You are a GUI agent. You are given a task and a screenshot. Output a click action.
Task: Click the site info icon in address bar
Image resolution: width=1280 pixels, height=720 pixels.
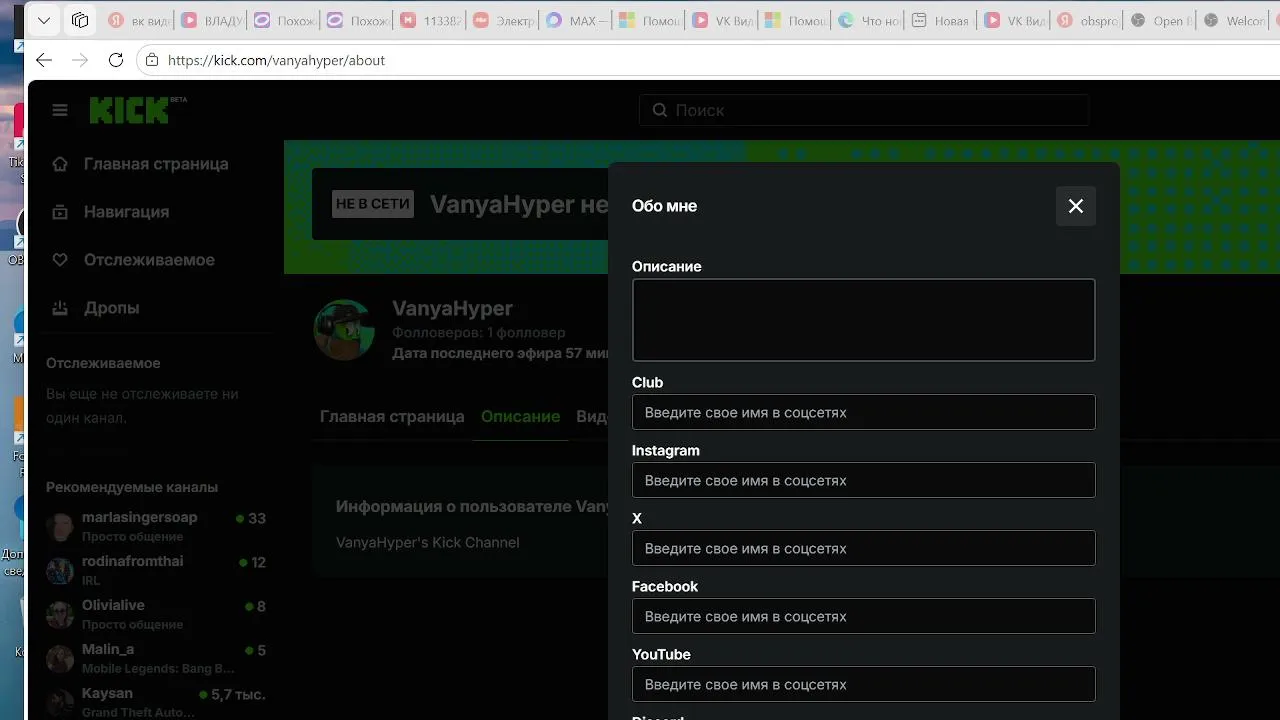(x=152, y=60)
